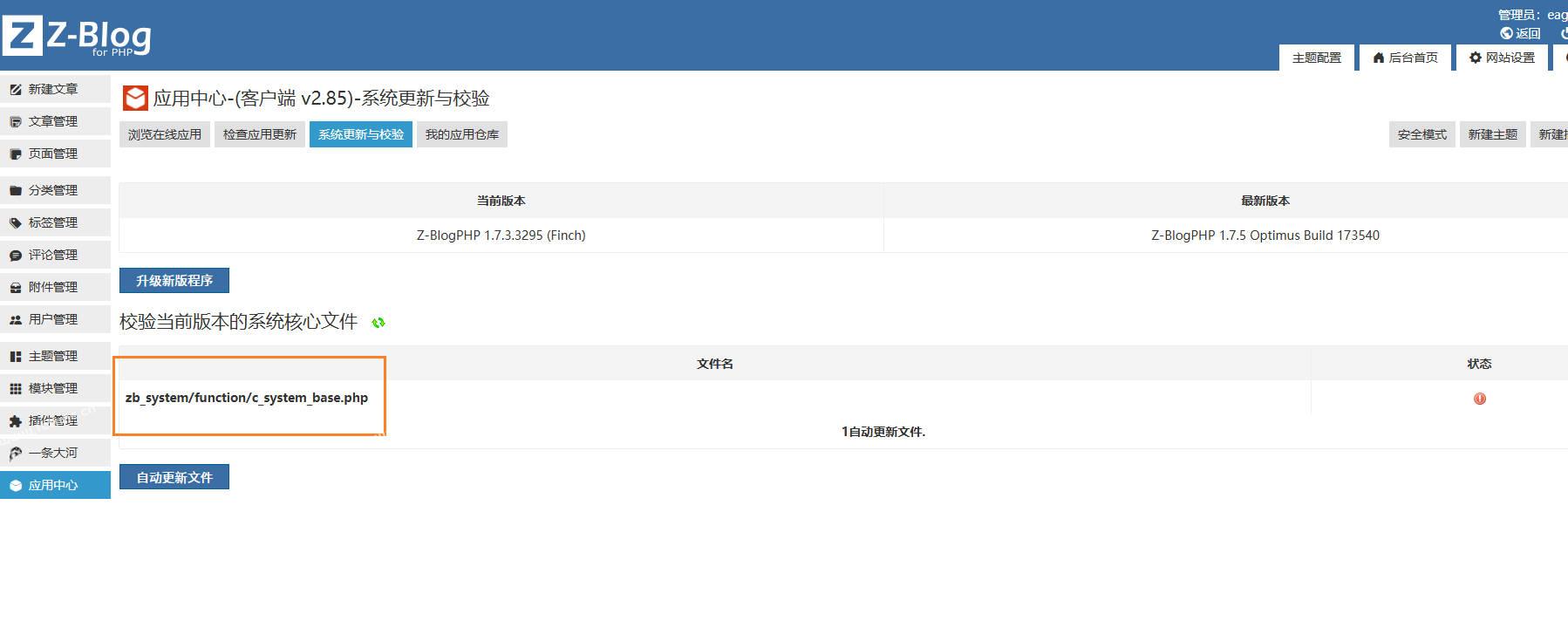Click the Z-Blog logo in header
This screenshot has height=628, width=1568.
[x=77, y=37]
